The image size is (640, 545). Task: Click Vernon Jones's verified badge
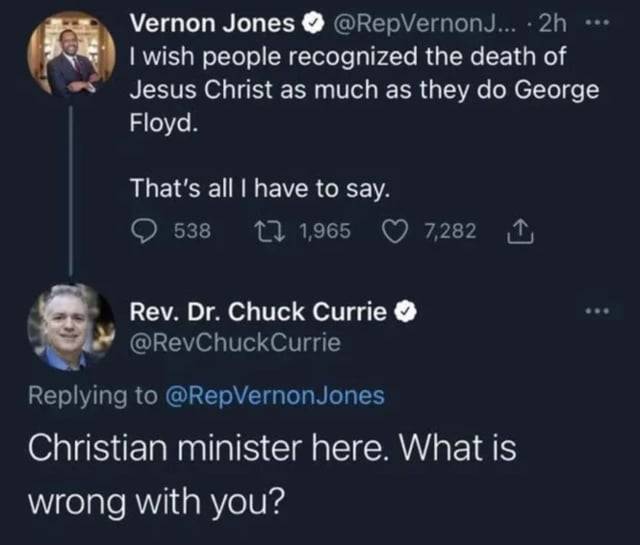click(310, 22)
